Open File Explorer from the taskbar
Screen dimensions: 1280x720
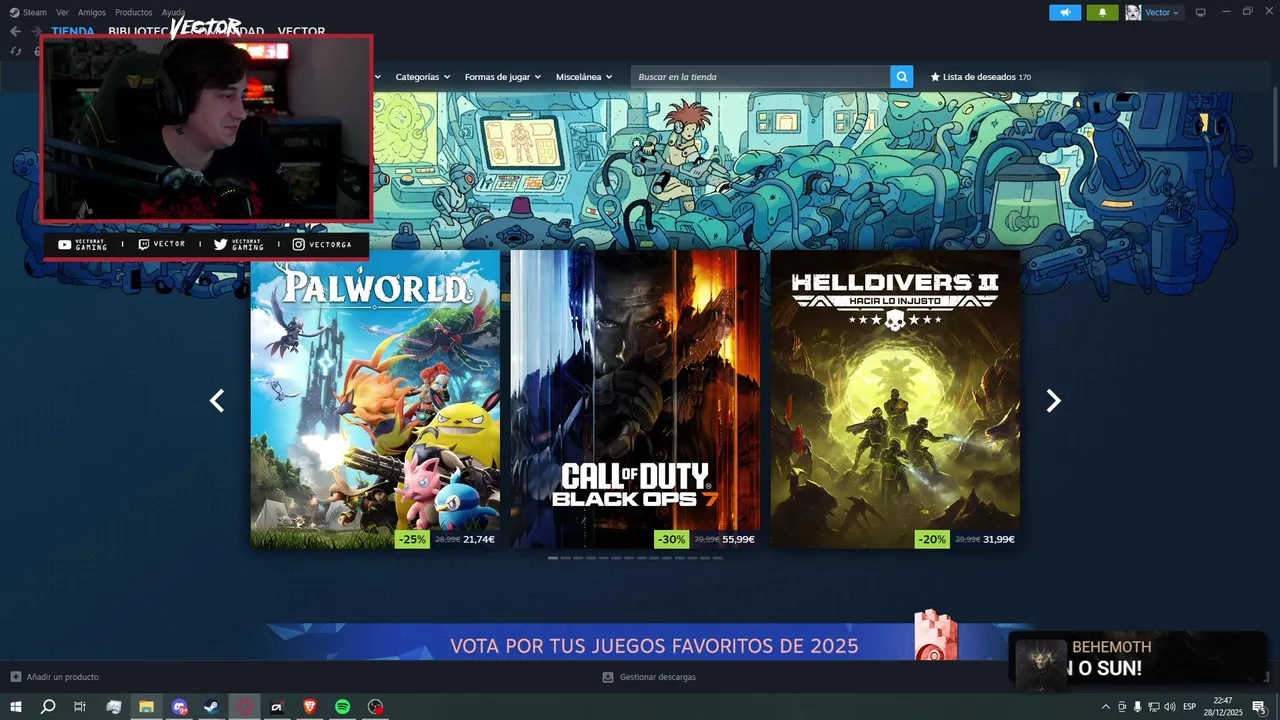click(146, 707)
